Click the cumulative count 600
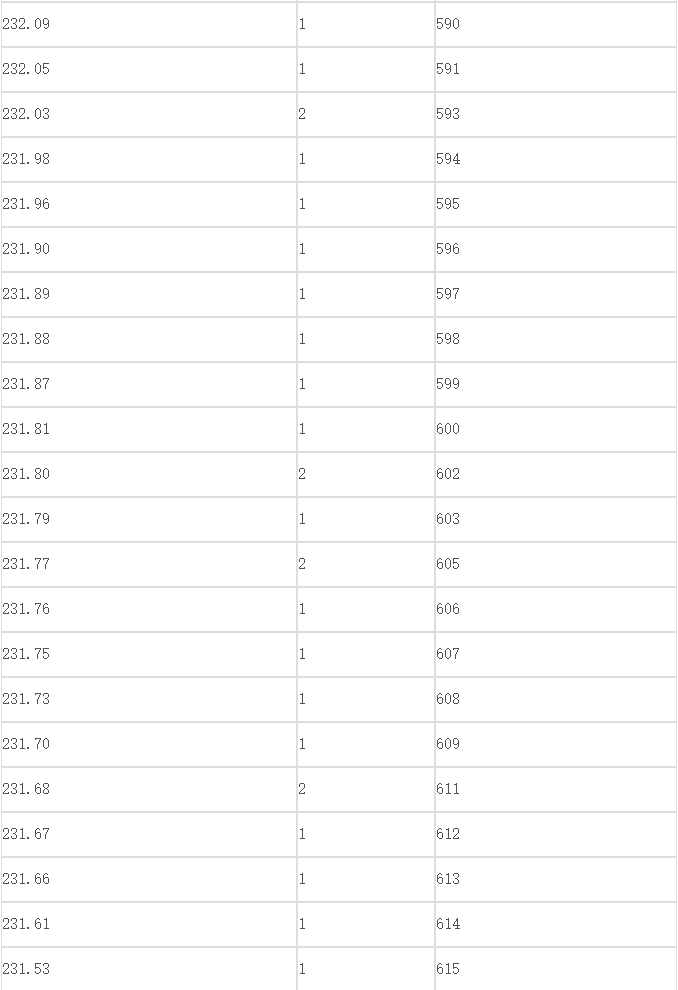 (556, 429)
